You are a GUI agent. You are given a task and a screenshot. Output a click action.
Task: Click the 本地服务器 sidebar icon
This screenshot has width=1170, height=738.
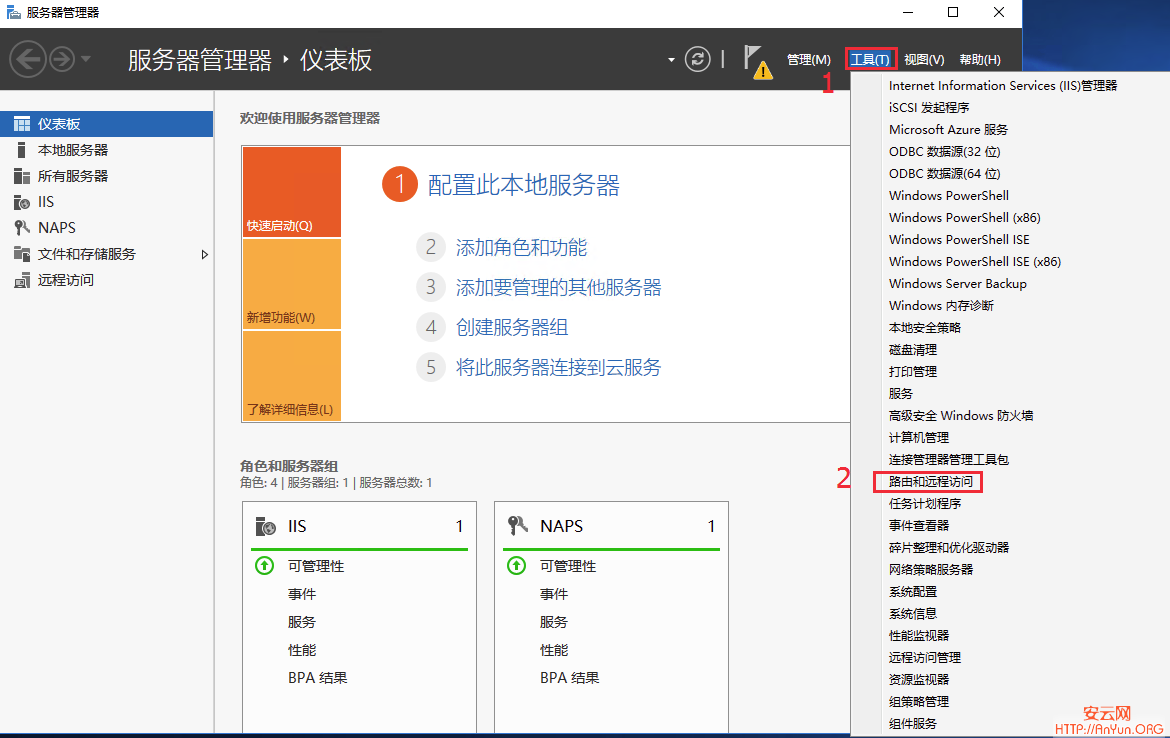click(21, 150)
